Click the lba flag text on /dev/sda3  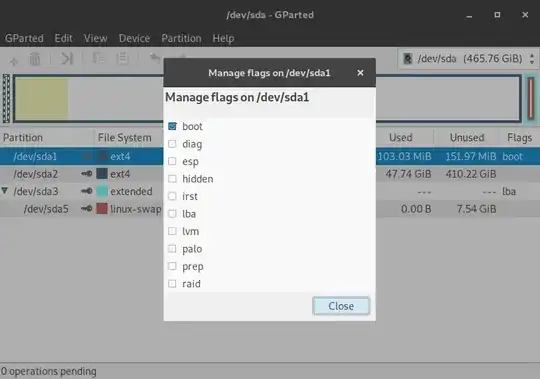tap(509, 191)
